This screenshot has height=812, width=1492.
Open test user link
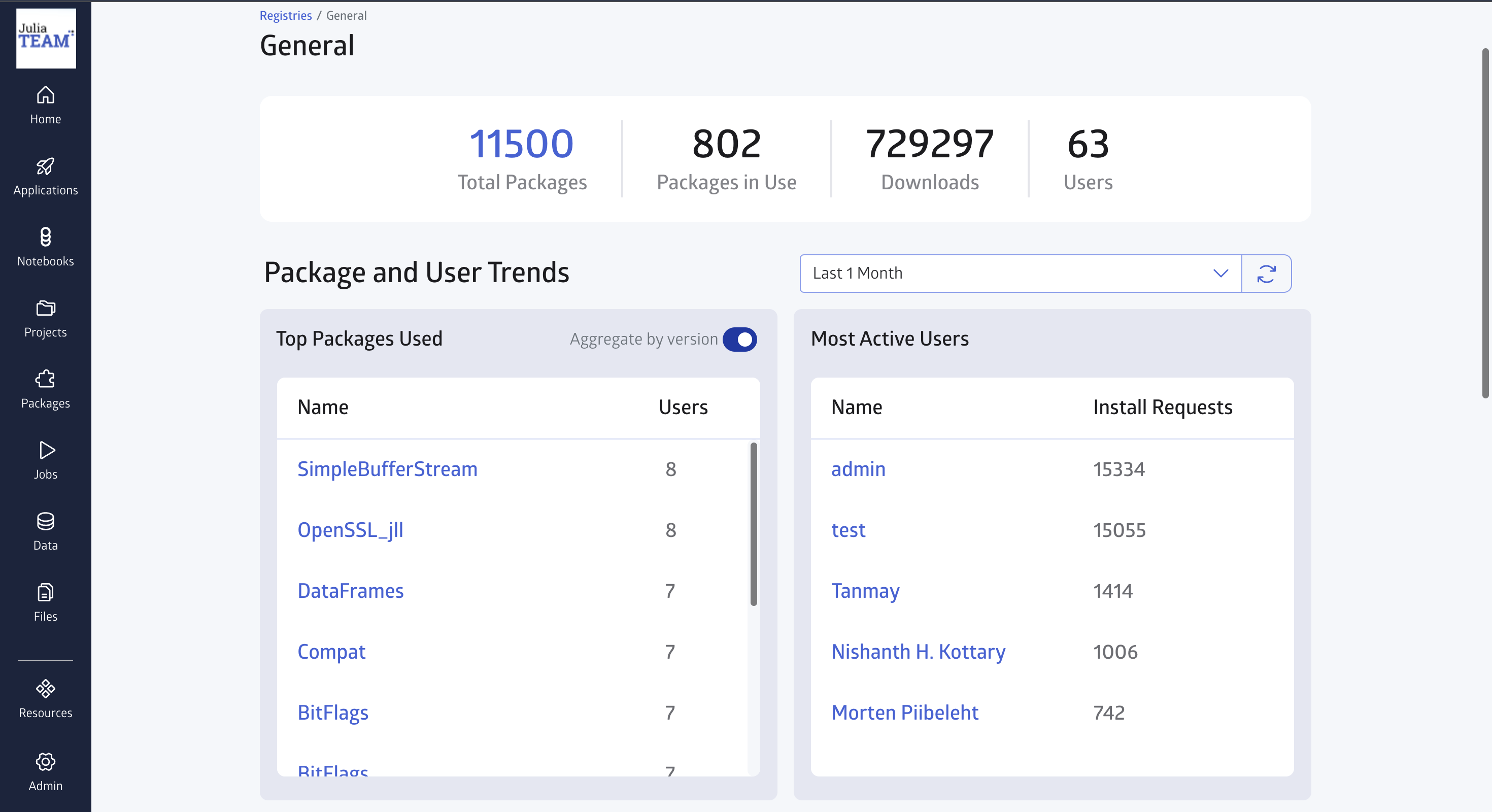click(849, 530)
